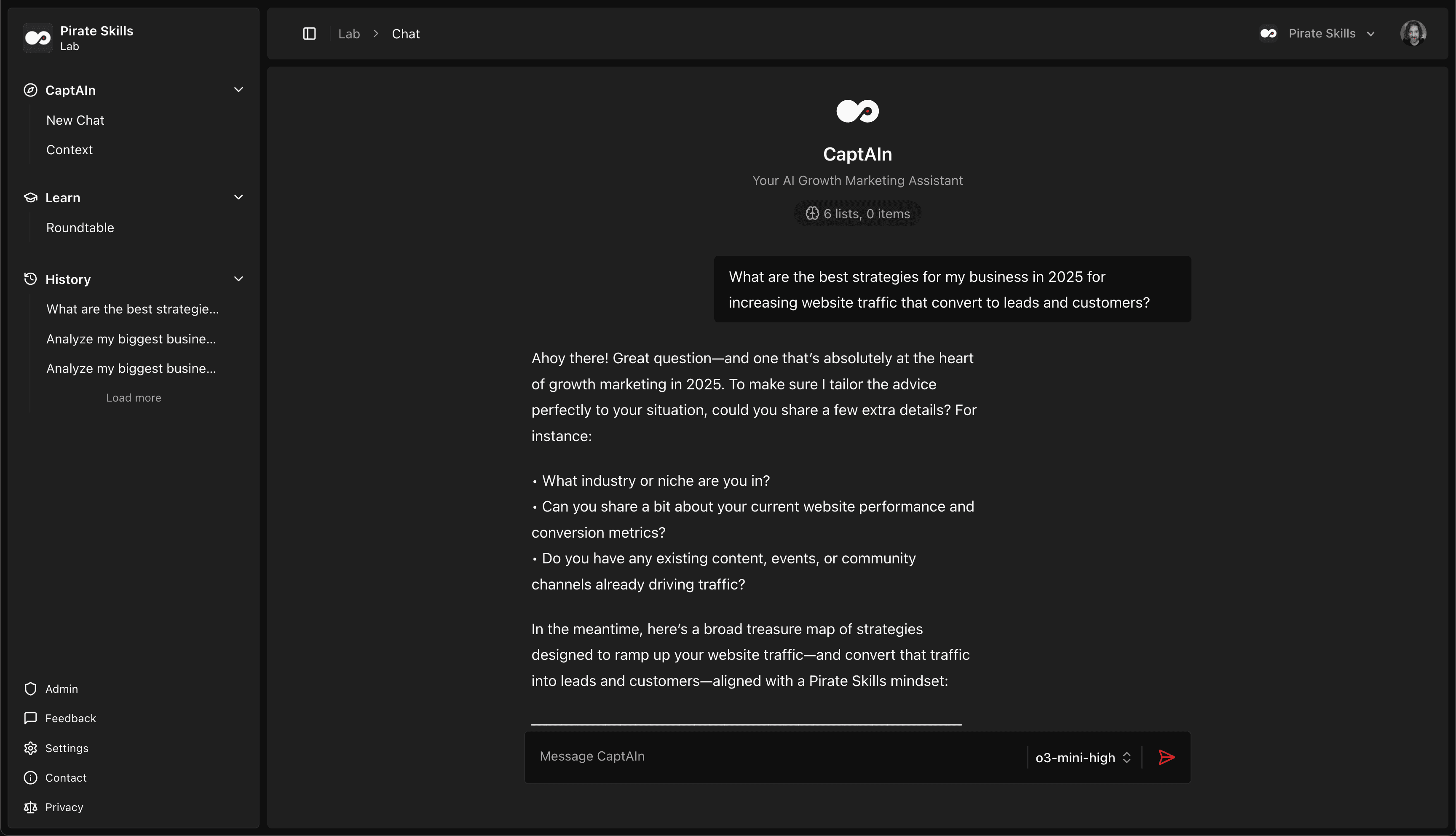Click the Contact info icon
Image resolution: width=1456 pixels, height=836 pixels.
click(x=30, y=777)
